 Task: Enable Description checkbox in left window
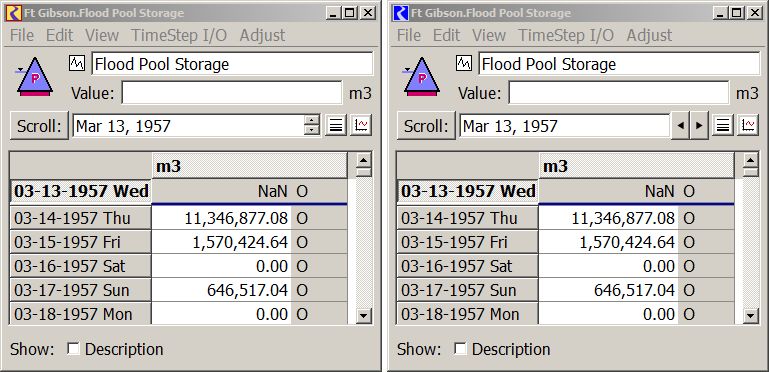point(74,349)
